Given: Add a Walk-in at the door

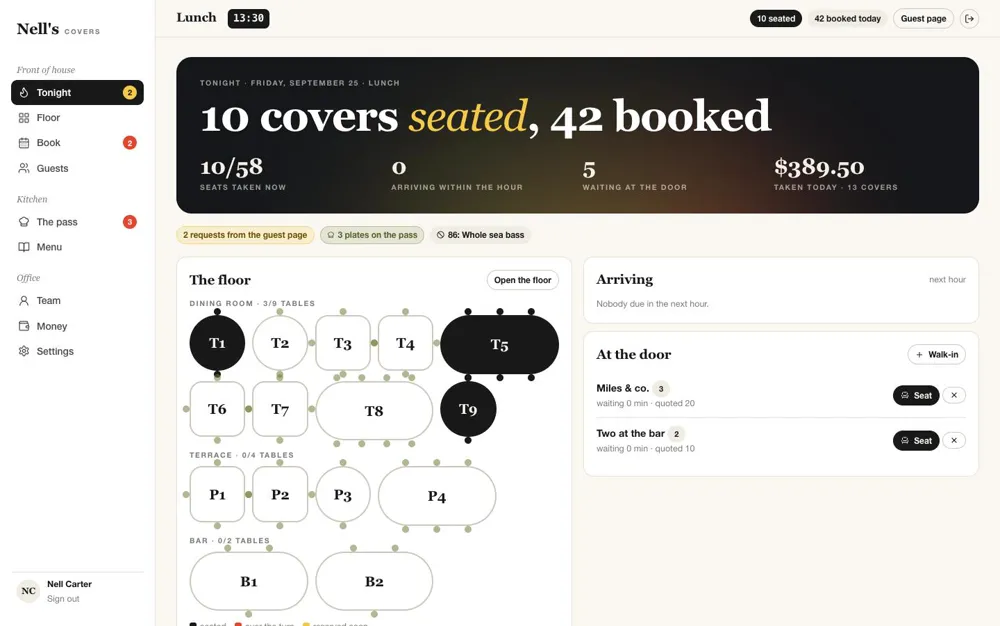Looking at the screenshot, I should tap(936, 354).
